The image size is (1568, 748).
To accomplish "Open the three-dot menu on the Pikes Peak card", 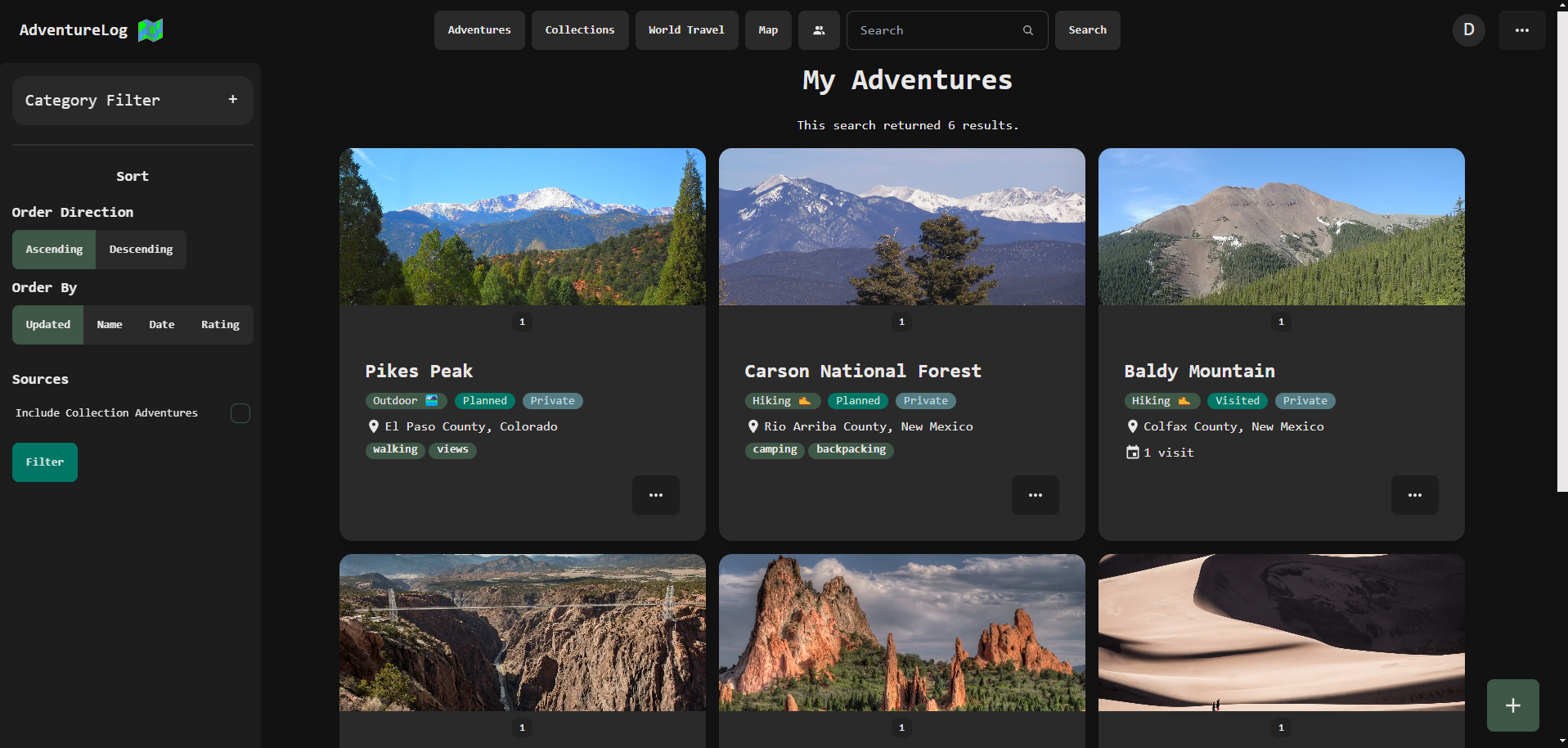I will click(655, 494).
